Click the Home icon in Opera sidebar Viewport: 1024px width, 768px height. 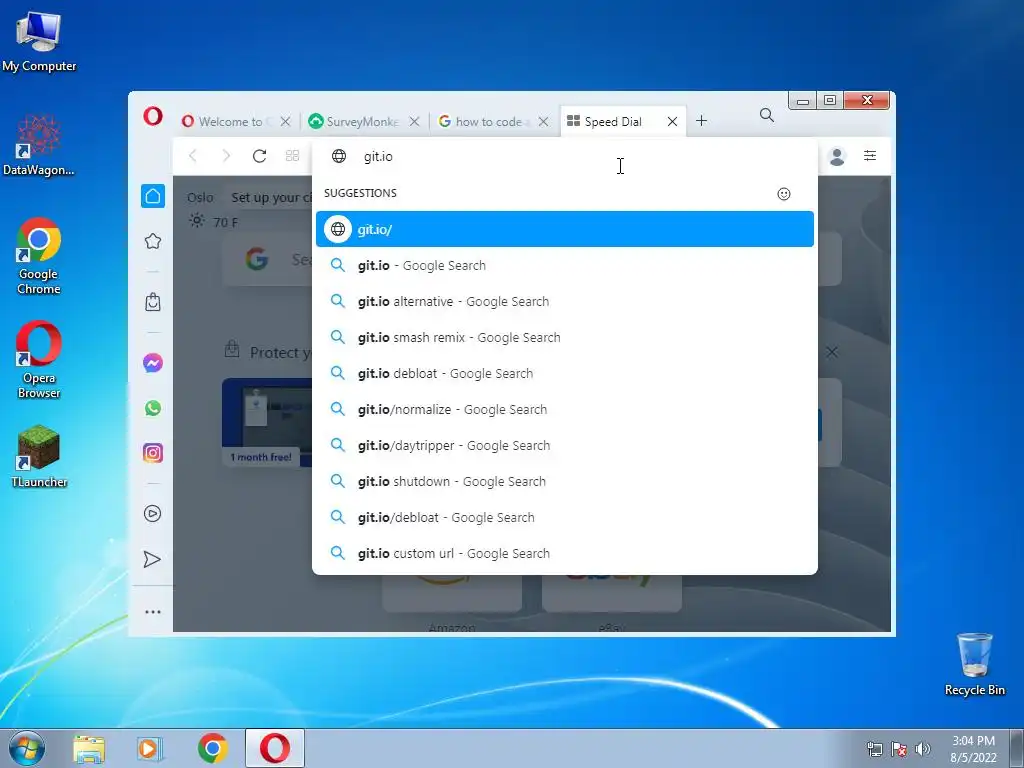tap(153, 196)
